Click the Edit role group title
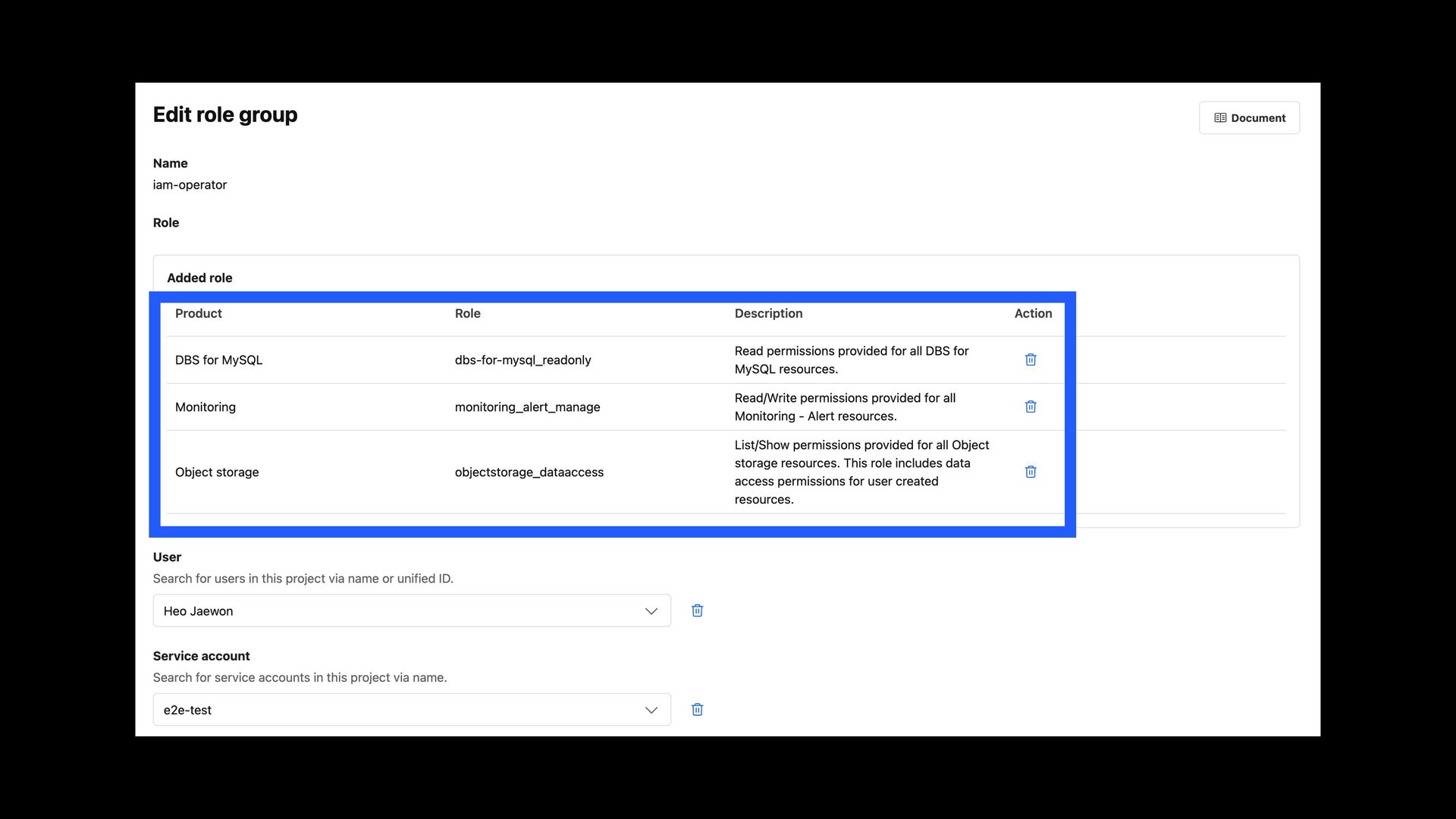The height and width of the screenshot is (819, 1456). tap(225, 115)
